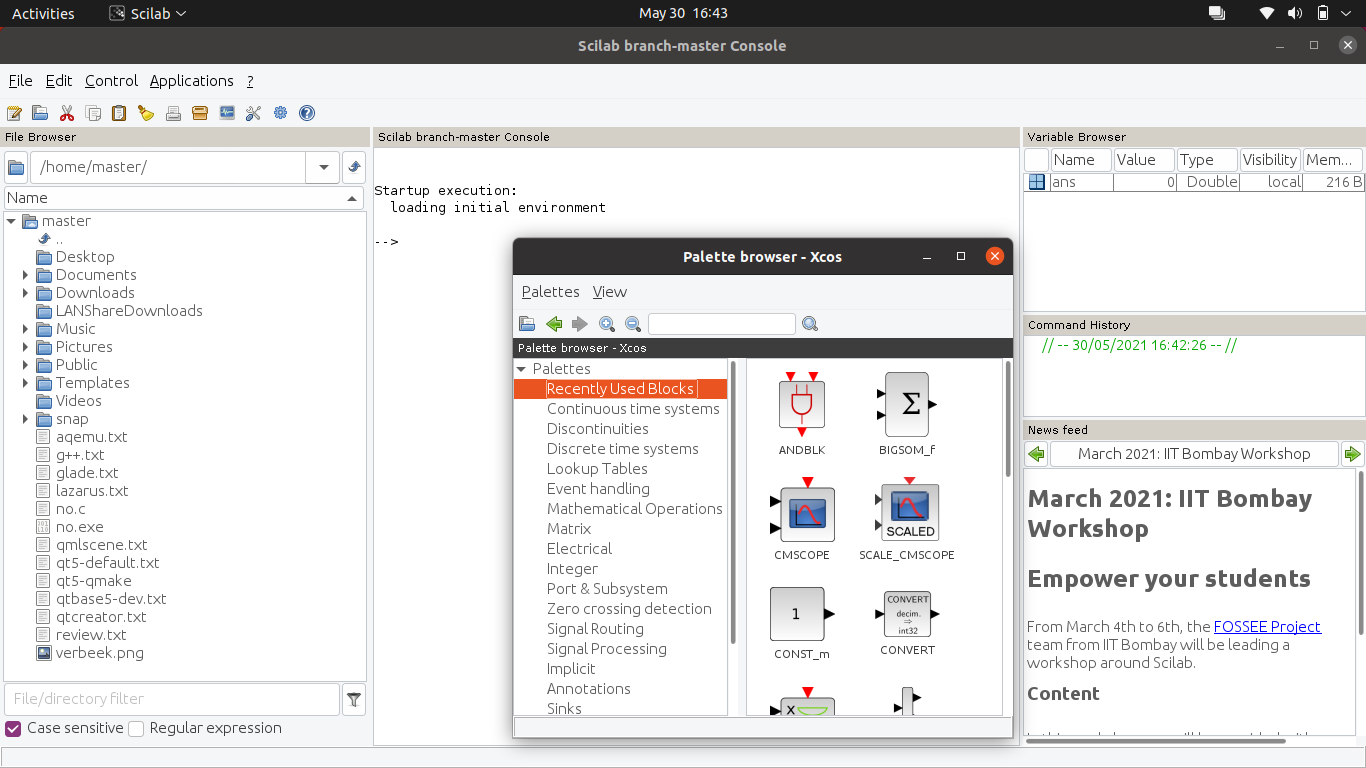Select Mathematical Operations palette
The image size is (1366, 768).
tap(634, 509)
